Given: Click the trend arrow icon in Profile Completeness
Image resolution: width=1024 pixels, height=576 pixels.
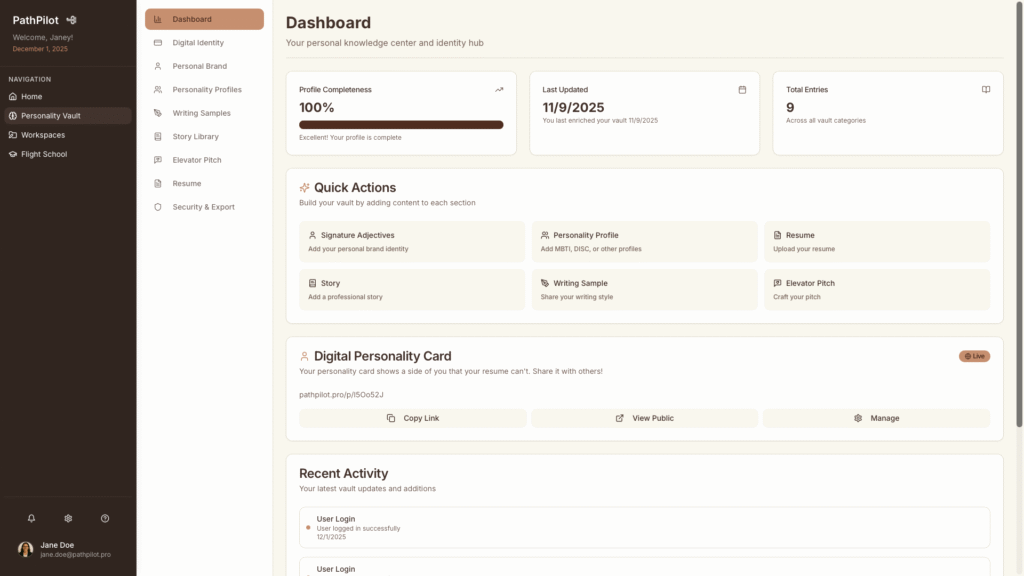Looking at the screenshot, I should [499, 90].
